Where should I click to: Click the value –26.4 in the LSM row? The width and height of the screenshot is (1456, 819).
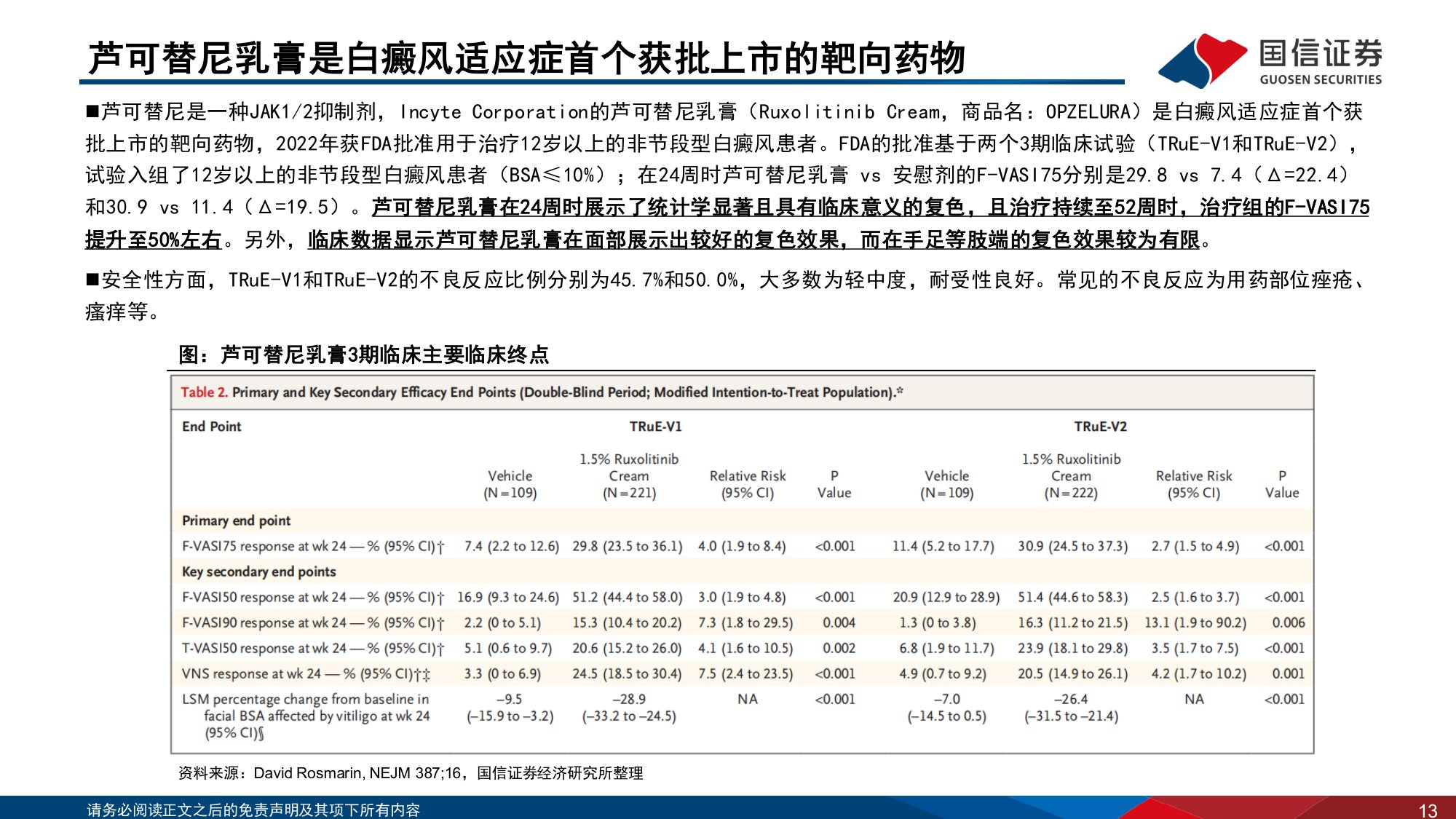click(1071, 699)
